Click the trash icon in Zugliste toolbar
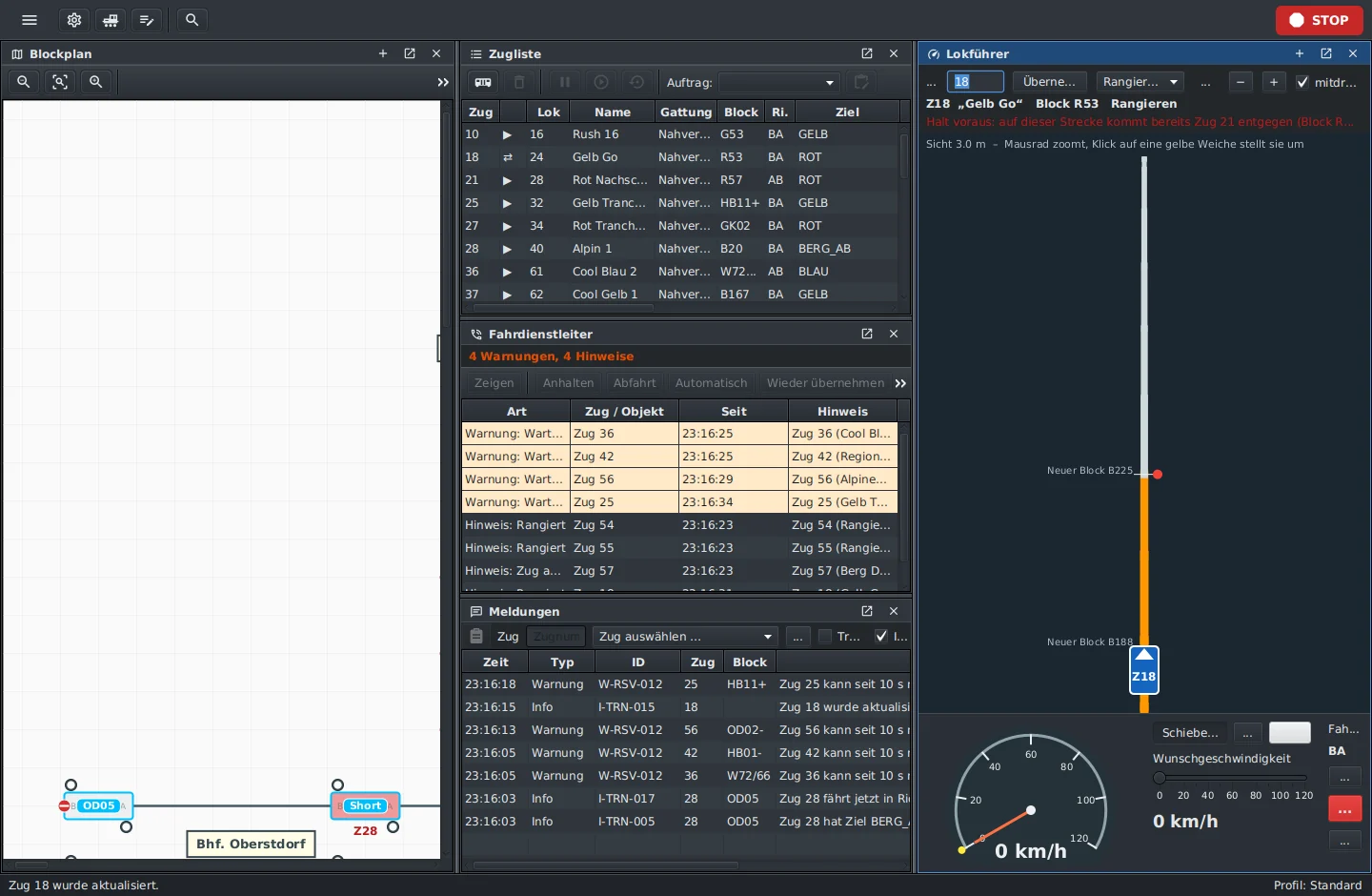The height and width of the screenshot is (896, 1372). point(519,83)
